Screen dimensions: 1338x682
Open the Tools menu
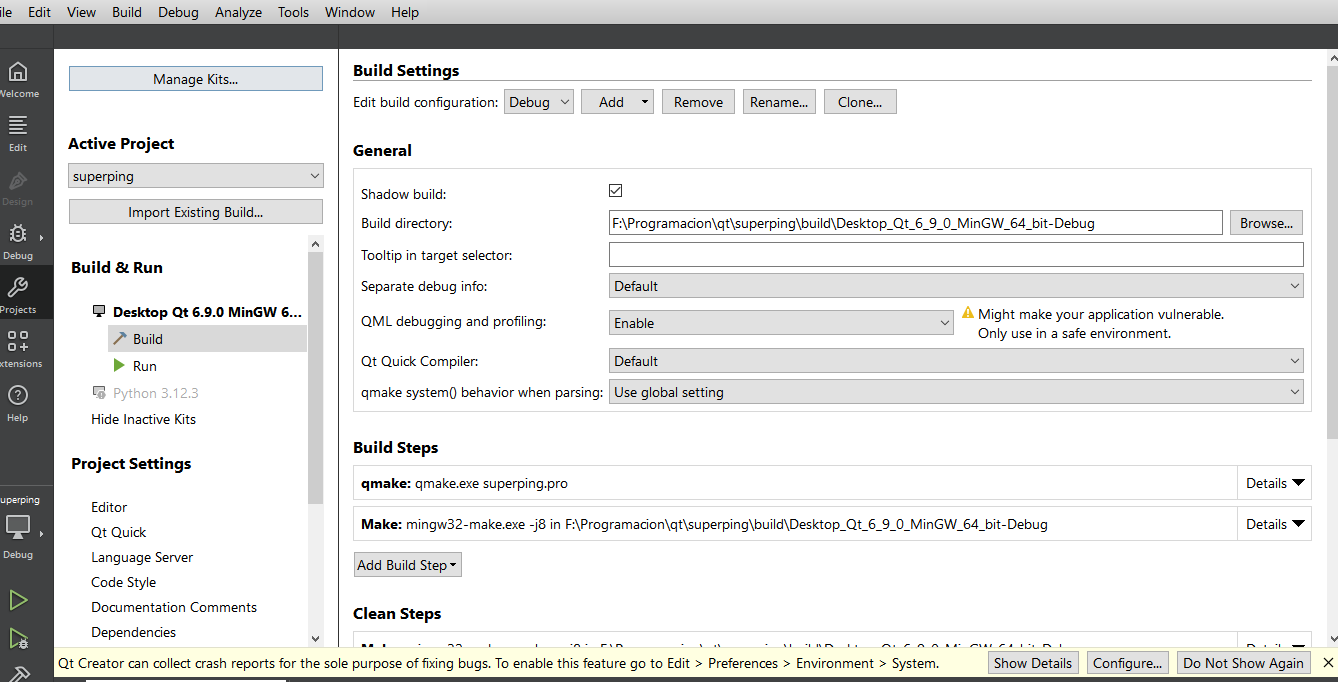tap(293, 12)
